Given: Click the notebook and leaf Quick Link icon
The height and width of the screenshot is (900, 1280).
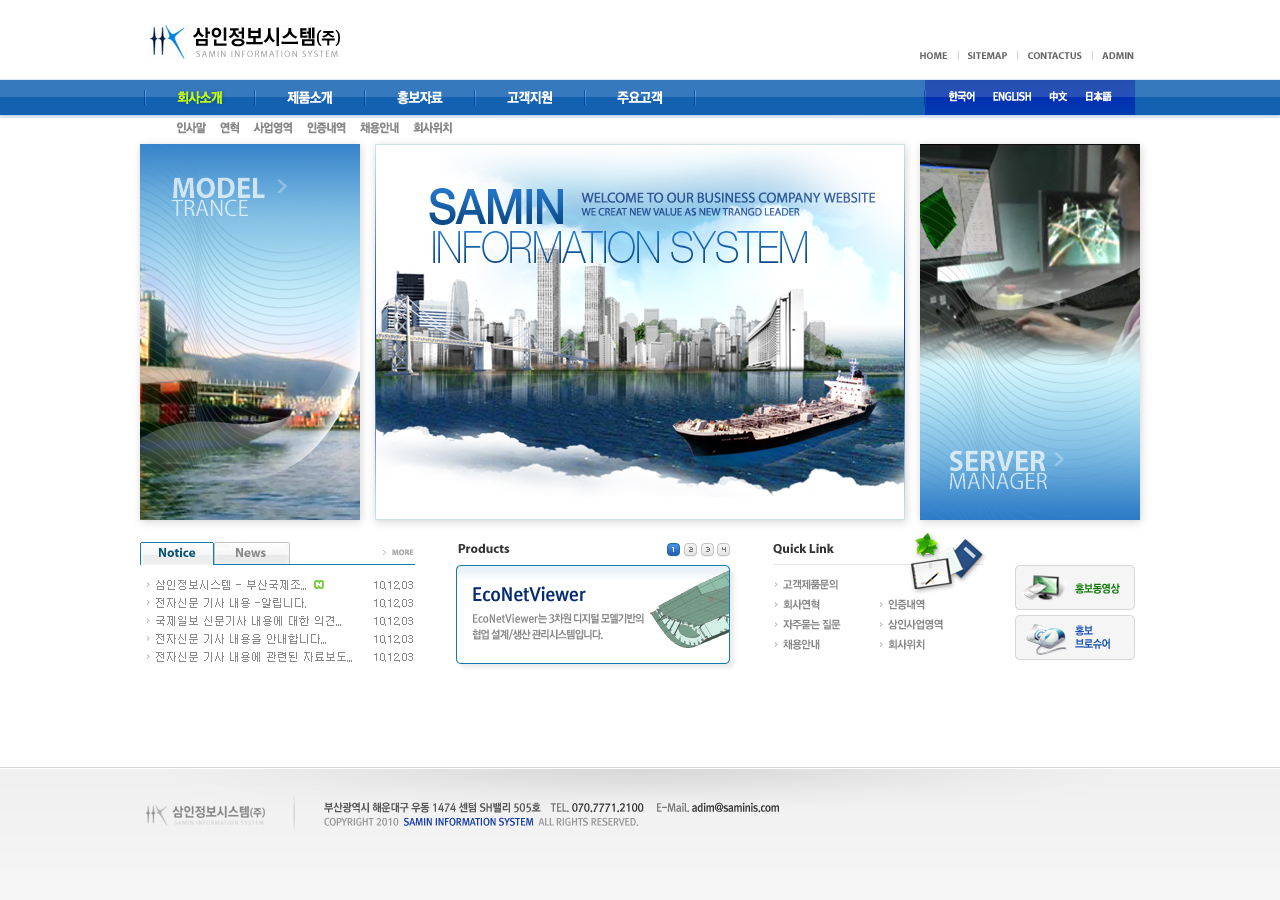Looking at the screenshot, I should [x=946, y=562].
